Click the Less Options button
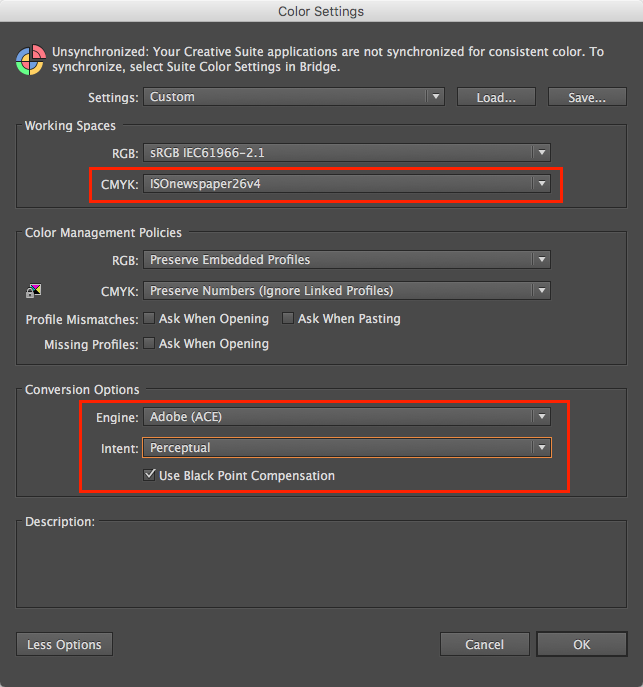This screenshot has height=687, width=643. click(x=64, y=644)
